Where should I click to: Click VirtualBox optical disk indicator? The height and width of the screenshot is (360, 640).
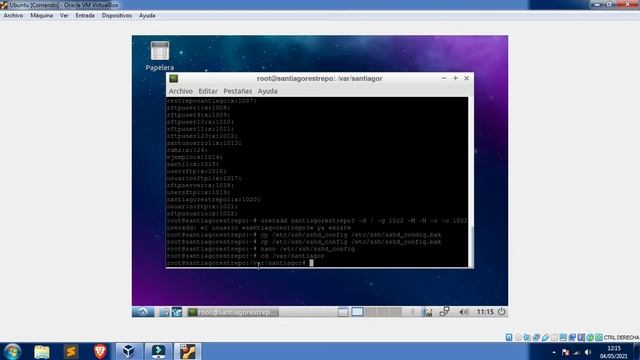pyautogui.click(x=518, y=338)
